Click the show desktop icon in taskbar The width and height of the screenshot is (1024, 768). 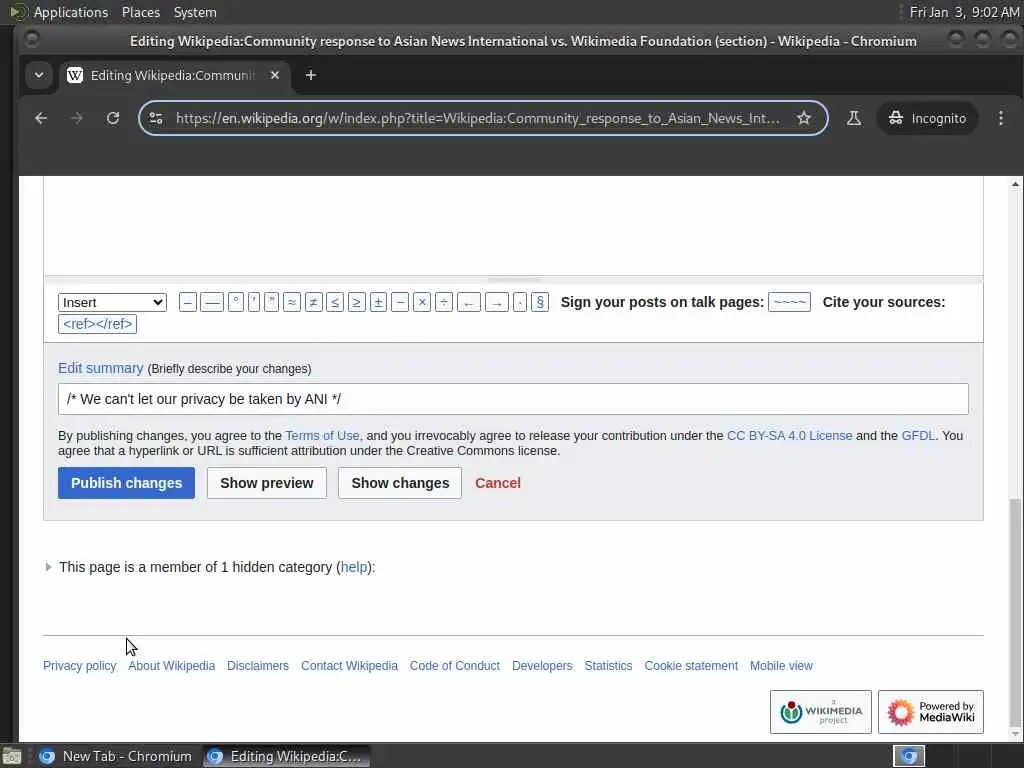click(12, 757)
